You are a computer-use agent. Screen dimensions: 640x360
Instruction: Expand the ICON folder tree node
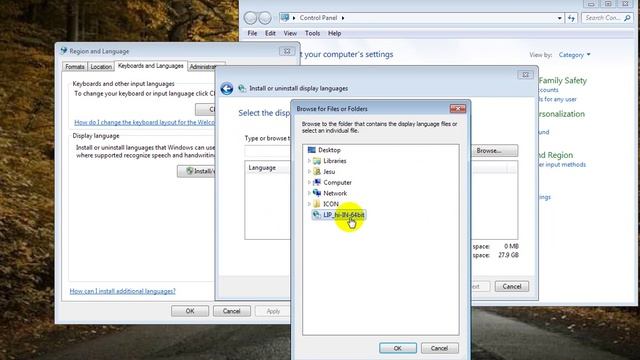click(309, 203)
